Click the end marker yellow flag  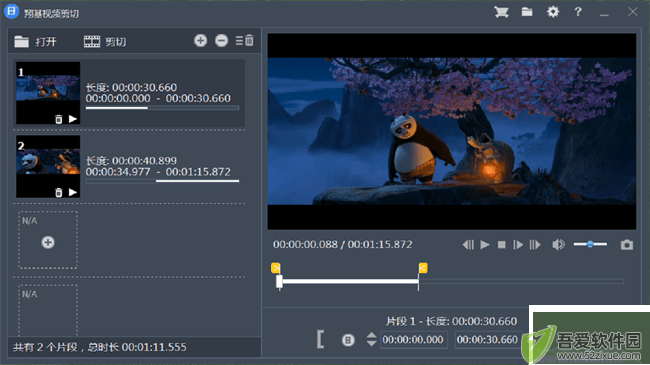[423, 268]
